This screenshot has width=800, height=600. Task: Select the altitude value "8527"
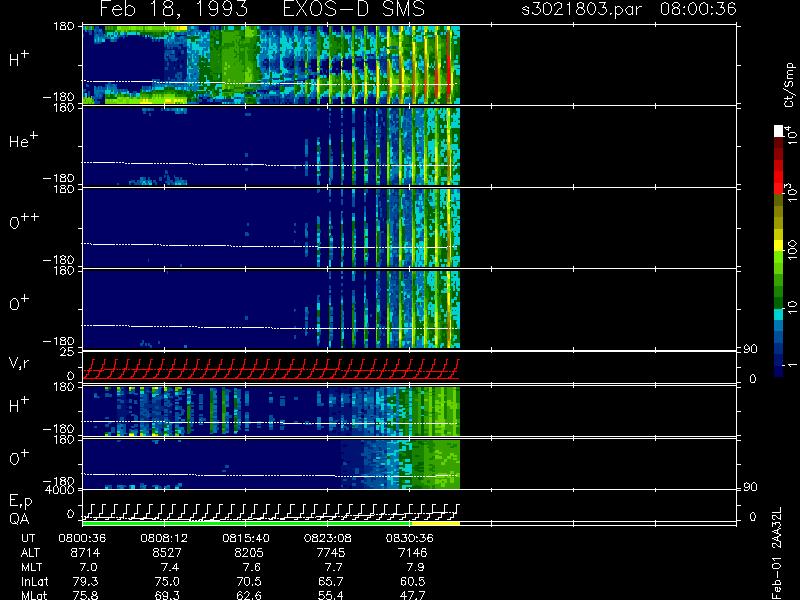point(167,553)
